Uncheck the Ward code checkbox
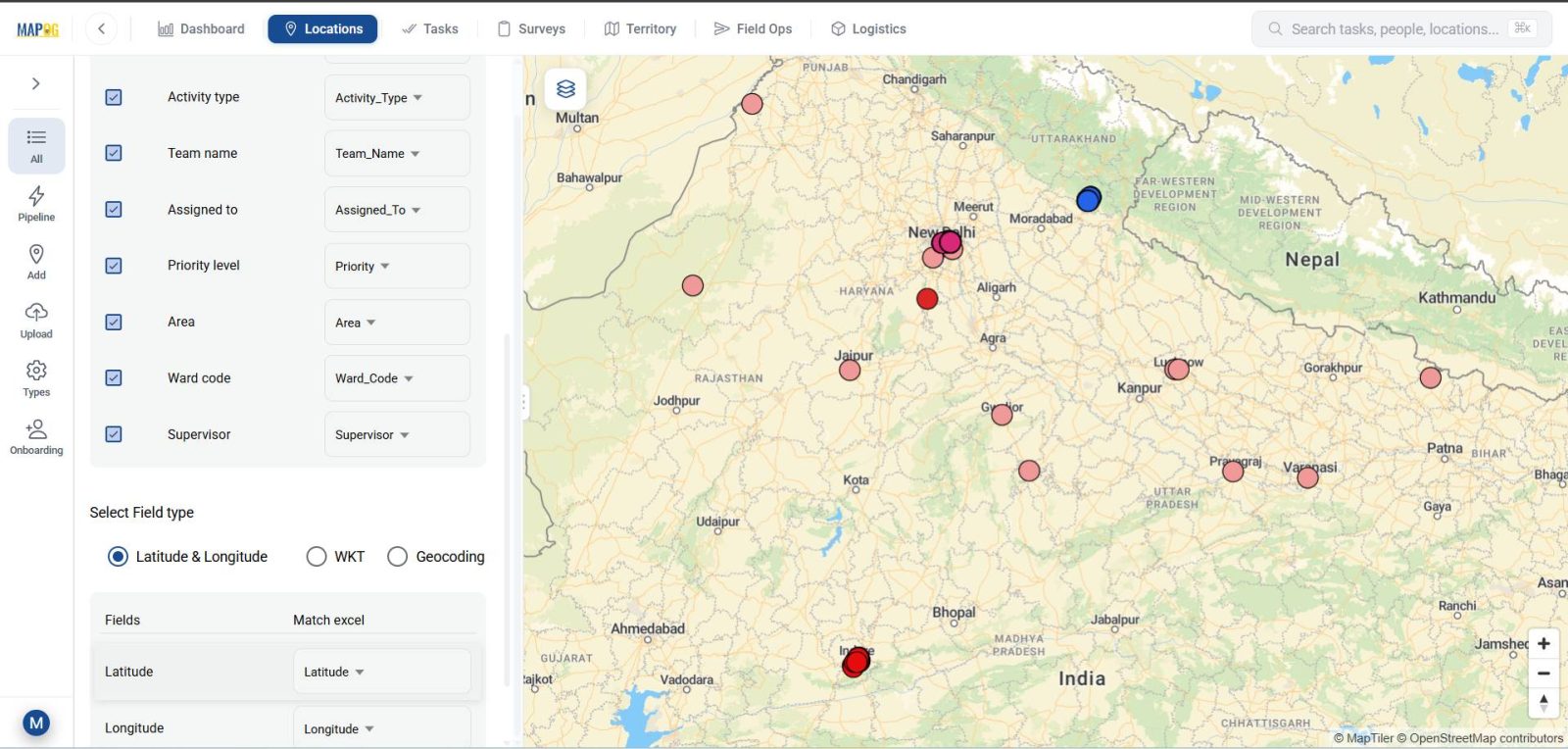 click(114, 377)
